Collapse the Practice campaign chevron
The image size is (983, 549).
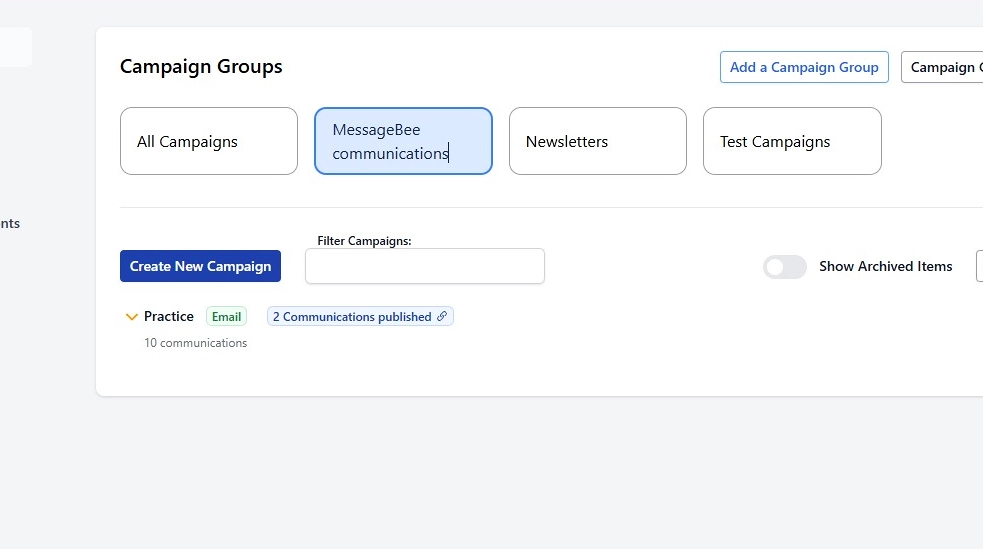click(x=131, y=317)
